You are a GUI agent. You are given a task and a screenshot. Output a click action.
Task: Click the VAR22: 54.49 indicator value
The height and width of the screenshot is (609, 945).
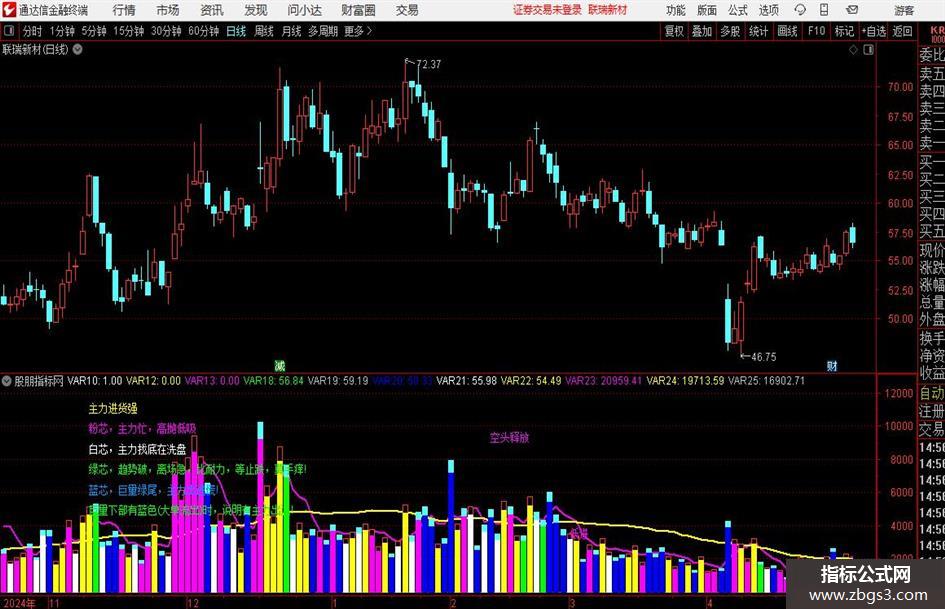click(x=531, y=380)
